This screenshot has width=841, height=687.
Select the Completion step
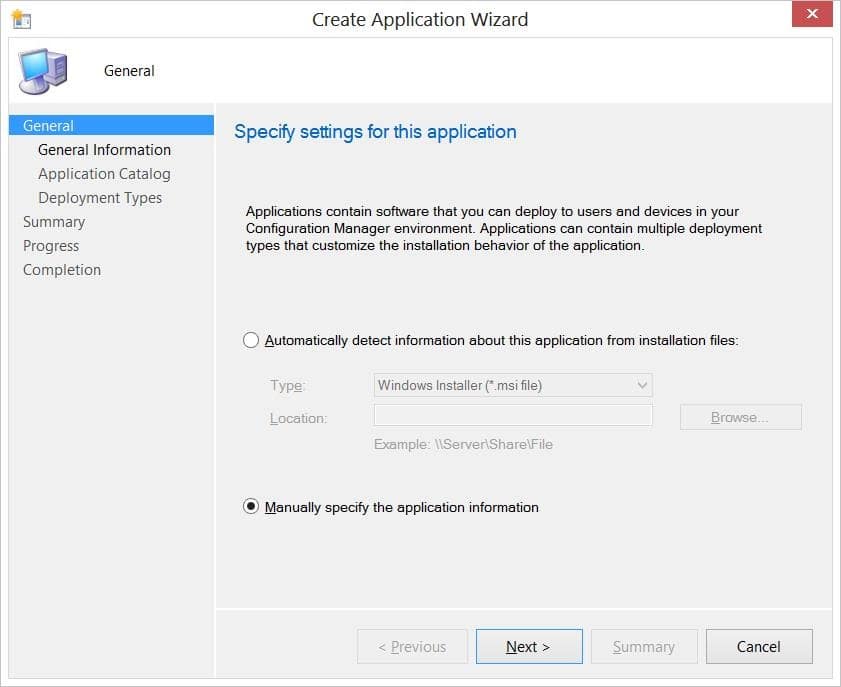(x=62, y=269)
